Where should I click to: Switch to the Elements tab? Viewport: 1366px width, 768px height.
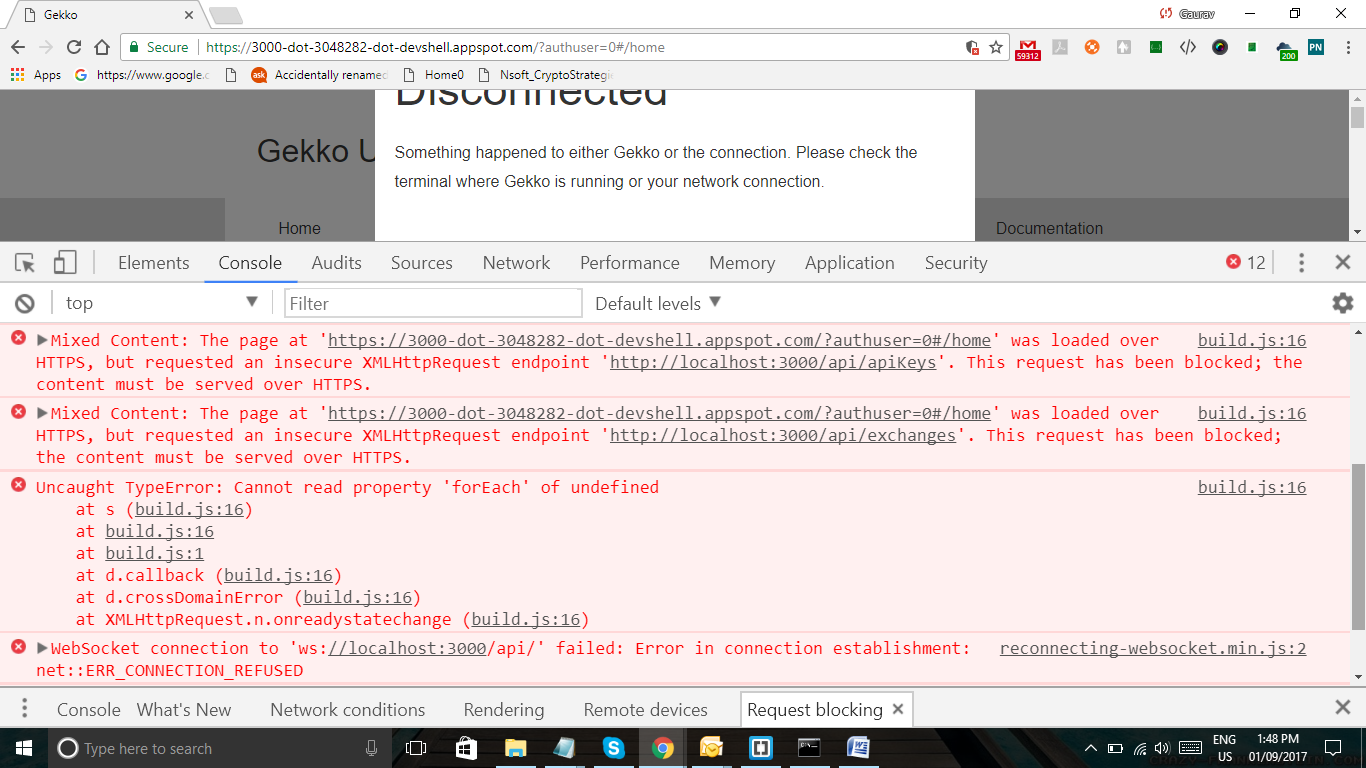[153, 263]
